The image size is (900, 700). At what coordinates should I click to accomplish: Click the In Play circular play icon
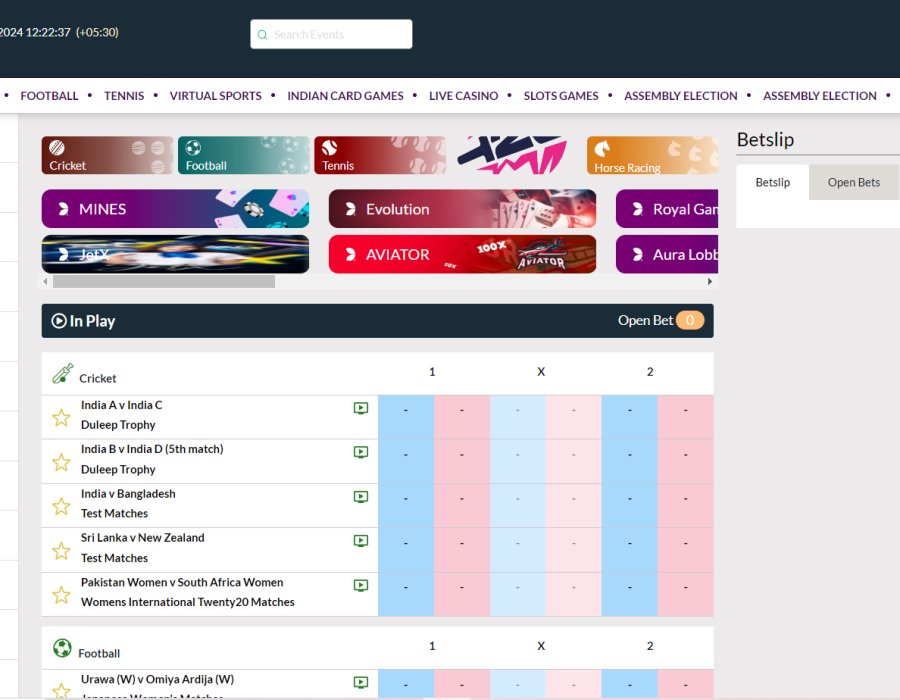point(59,321)
